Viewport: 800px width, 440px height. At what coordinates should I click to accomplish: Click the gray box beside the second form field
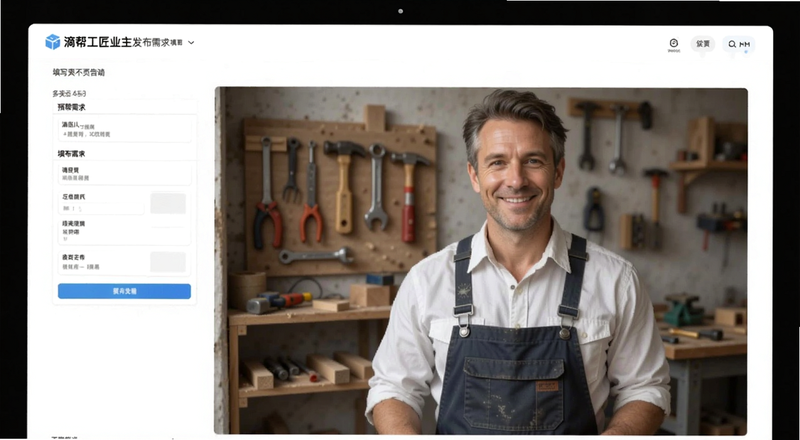coord(168,203)
